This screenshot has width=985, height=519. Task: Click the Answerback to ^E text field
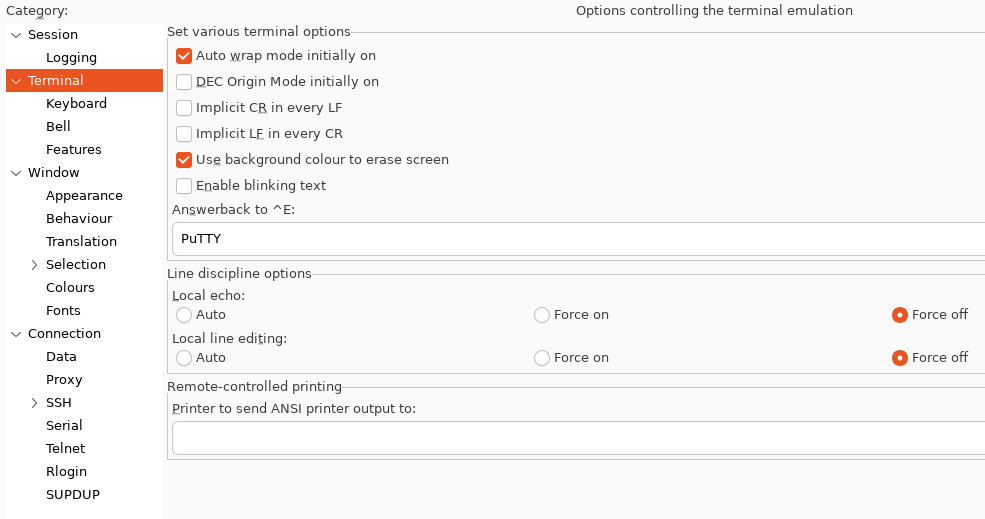[x=578, y=239]
